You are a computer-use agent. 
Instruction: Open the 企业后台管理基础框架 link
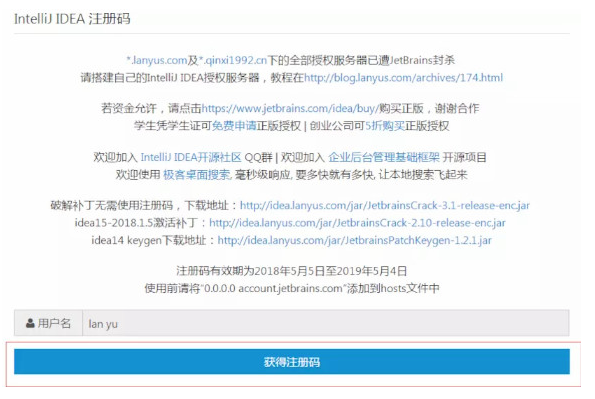click(x=384, y=157)
